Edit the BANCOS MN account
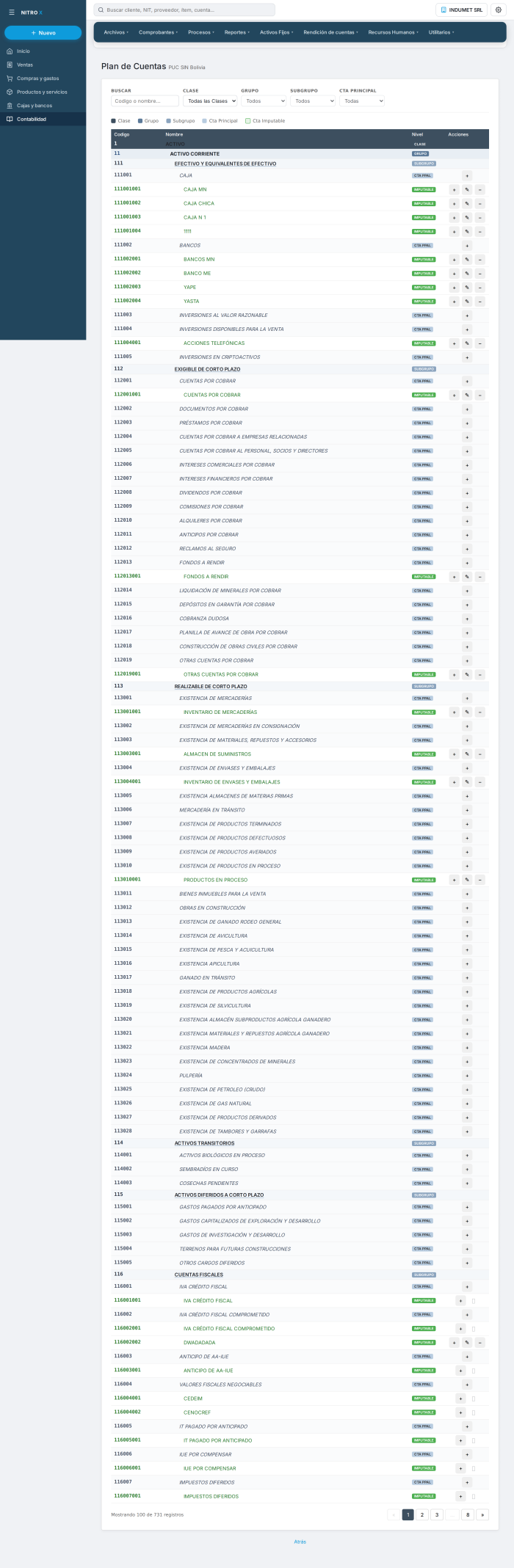This screenshot has height=1568, width=514. pos(466,259)
